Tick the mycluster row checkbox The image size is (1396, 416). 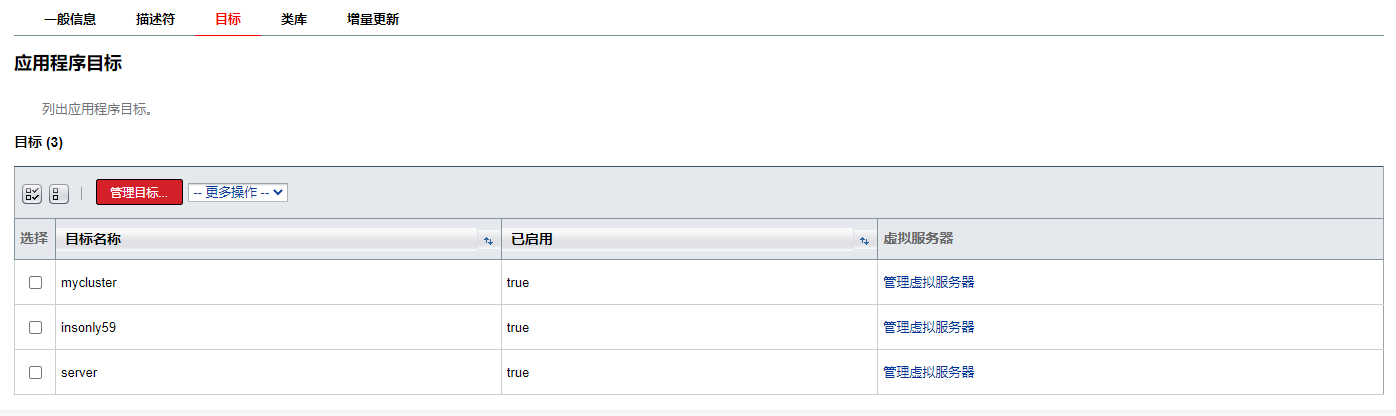(x=36, y=283)
